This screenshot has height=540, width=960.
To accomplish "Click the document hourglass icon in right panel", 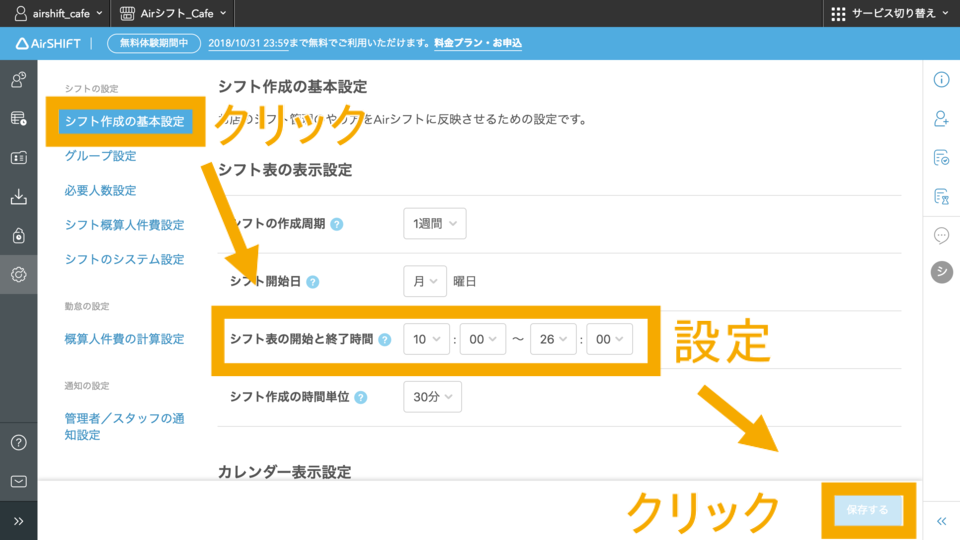I will click(941, 197).
